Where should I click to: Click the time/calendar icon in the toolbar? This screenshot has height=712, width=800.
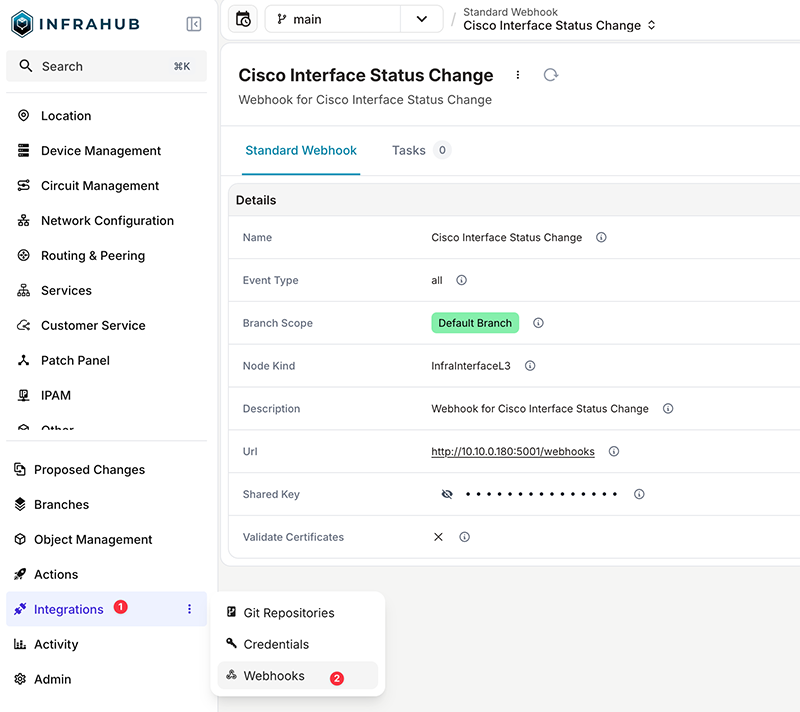[x=242, y=18]
